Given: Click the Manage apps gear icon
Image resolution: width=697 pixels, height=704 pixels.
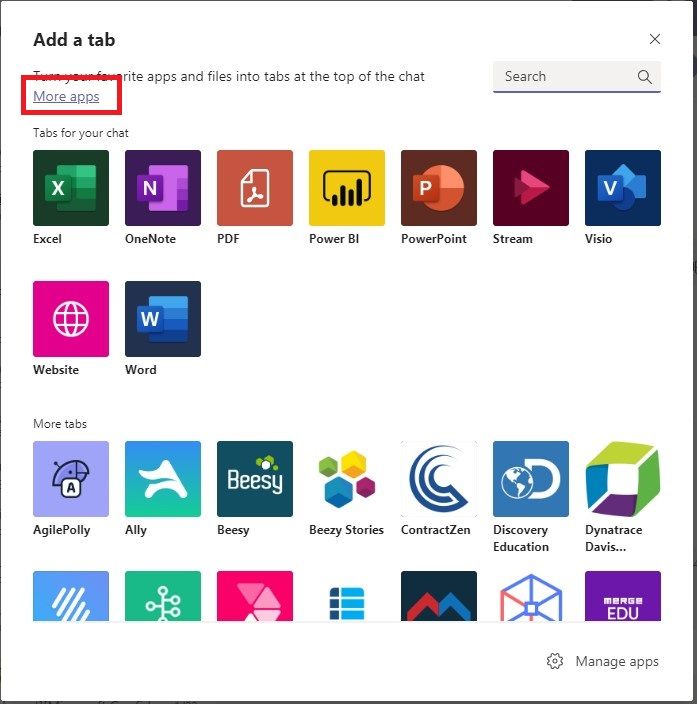Looking at the screenshot, I should tap(555, 661).
